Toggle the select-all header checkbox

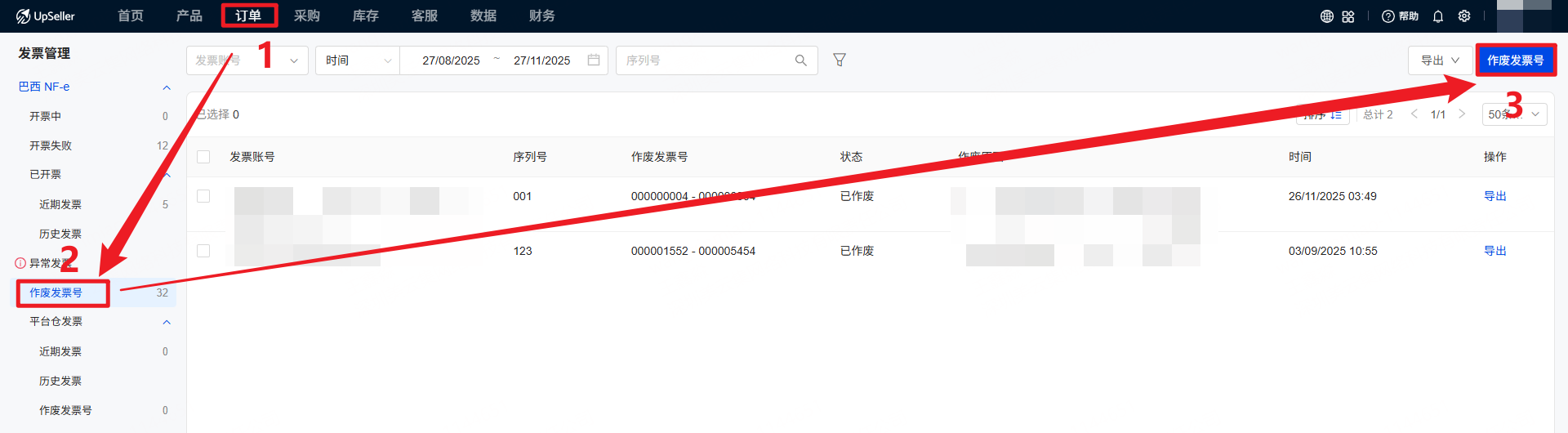pyautogui.click(x=203, y=157)
